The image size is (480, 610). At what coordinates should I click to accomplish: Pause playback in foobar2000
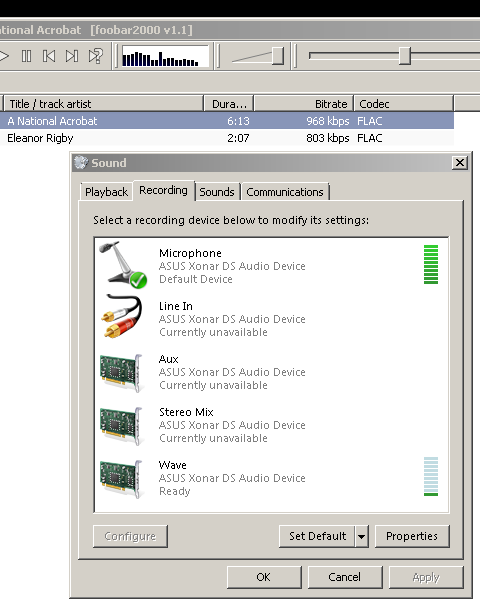coord(26,56)
